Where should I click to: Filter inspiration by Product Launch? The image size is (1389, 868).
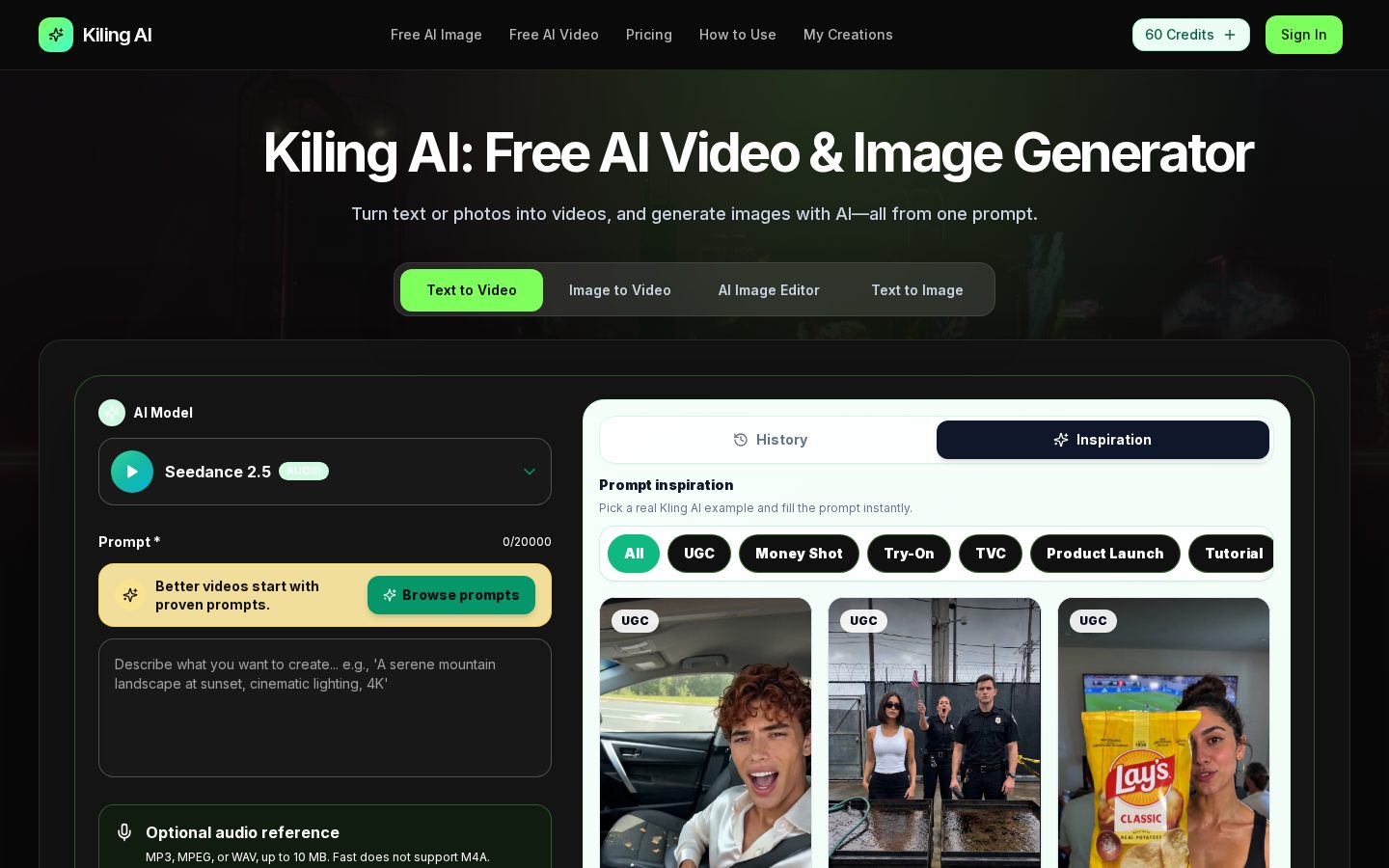point(1105,554)
